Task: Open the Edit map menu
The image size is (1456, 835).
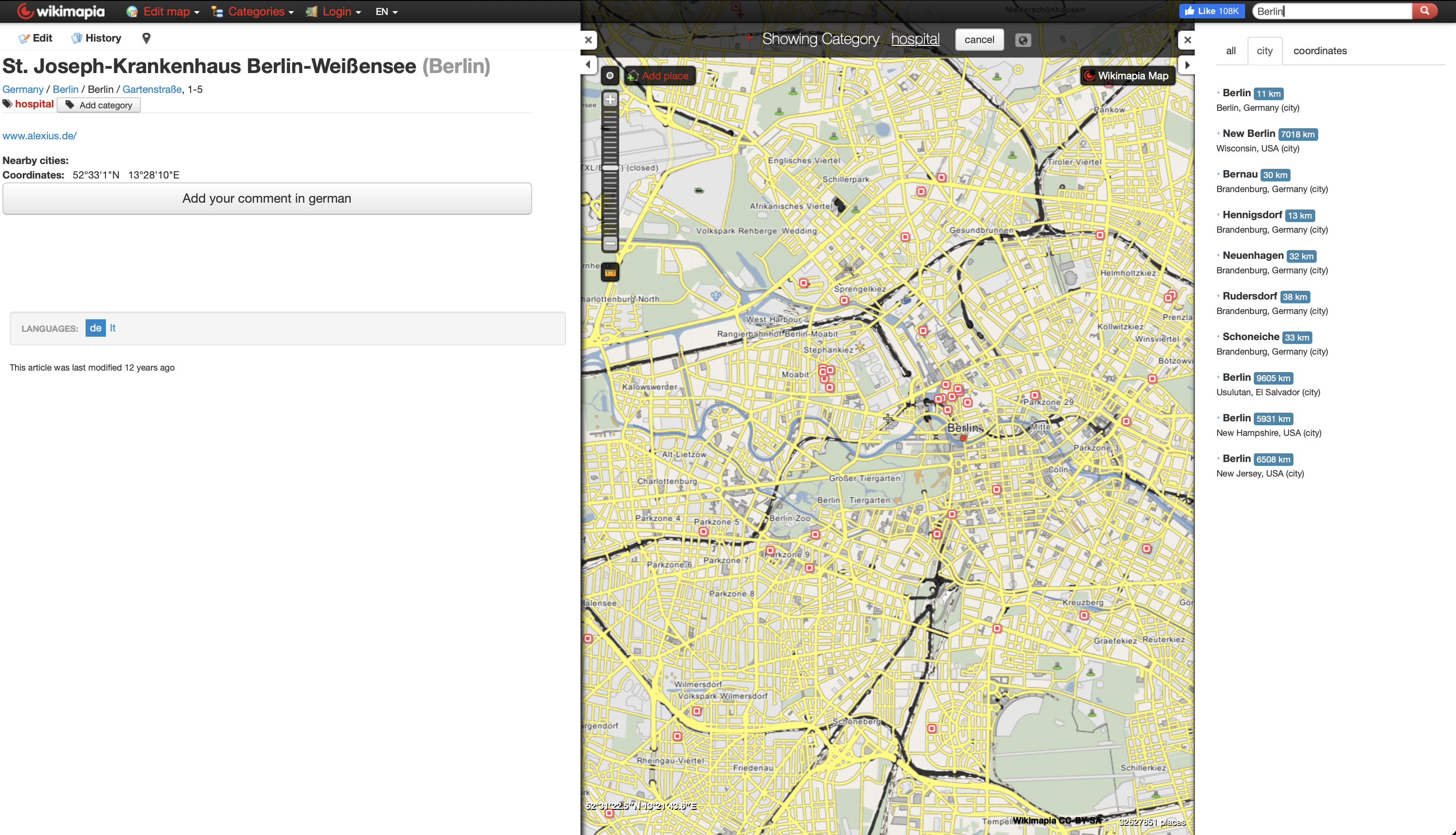Action: [x=163, y=12]
